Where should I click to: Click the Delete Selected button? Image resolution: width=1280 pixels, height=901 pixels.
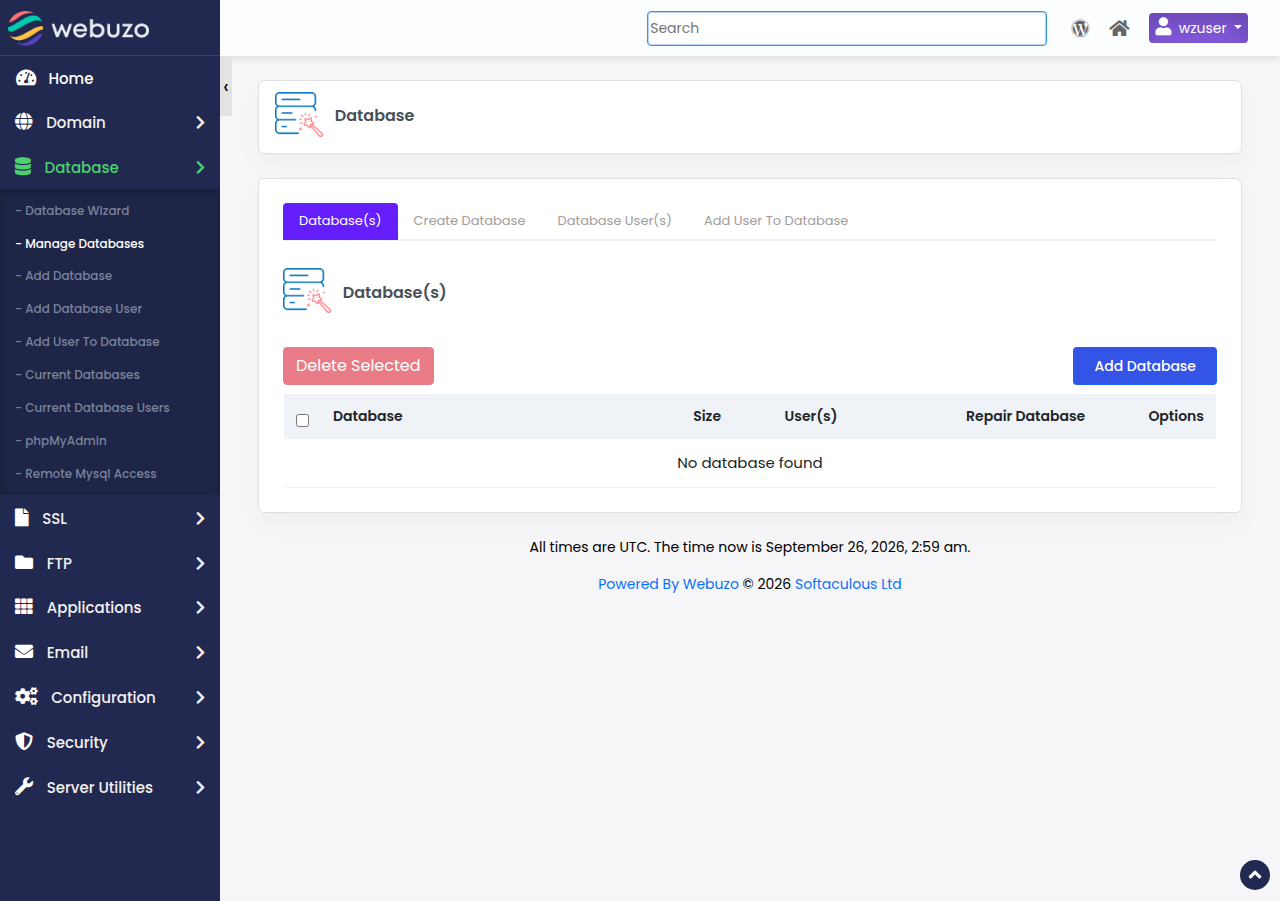(x=358, y=366)
